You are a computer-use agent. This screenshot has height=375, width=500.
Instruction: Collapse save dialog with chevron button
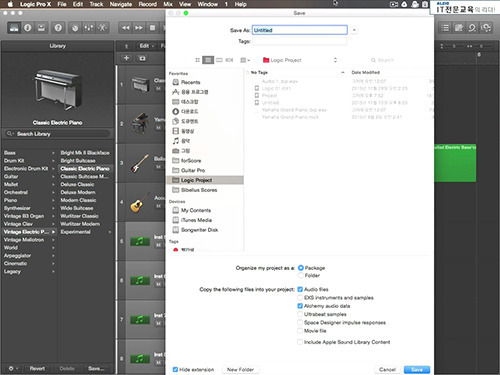coord(354,30)
